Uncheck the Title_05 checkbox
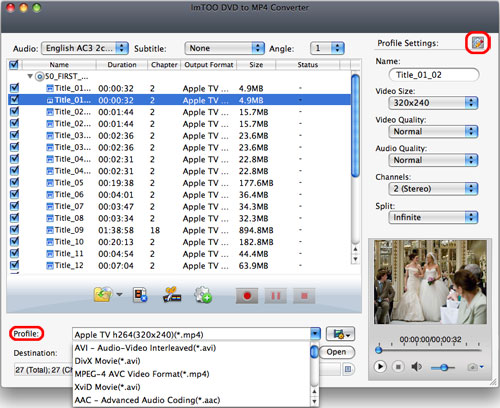 coord(14,182)
